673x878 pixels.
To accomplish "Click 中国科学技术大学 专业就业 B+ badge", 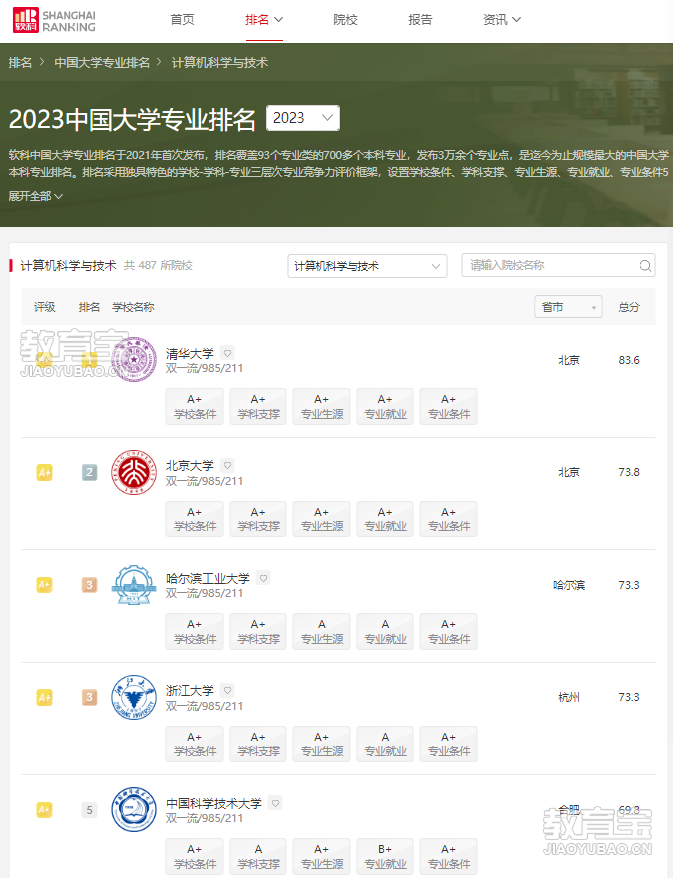I will 385,857.
